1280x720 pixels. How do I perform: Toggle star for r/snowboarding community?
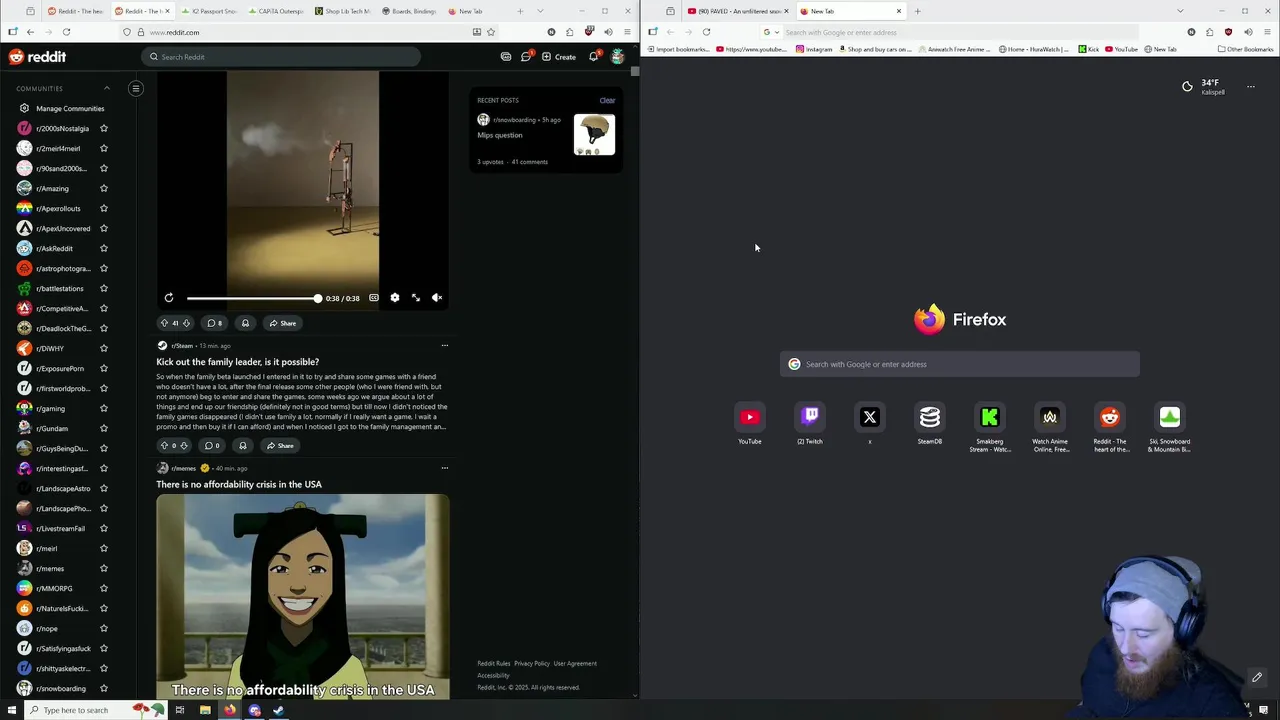103,688
